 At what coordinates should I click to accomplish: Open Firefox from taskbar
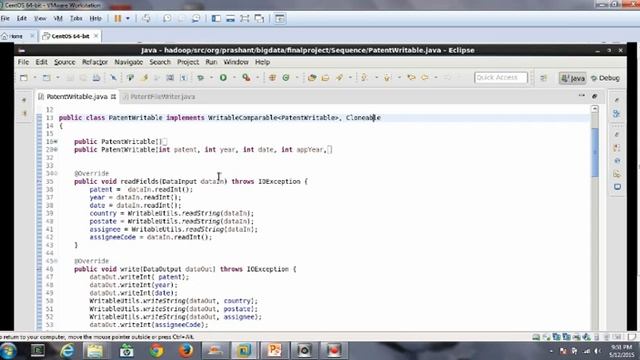pos(186,351)
